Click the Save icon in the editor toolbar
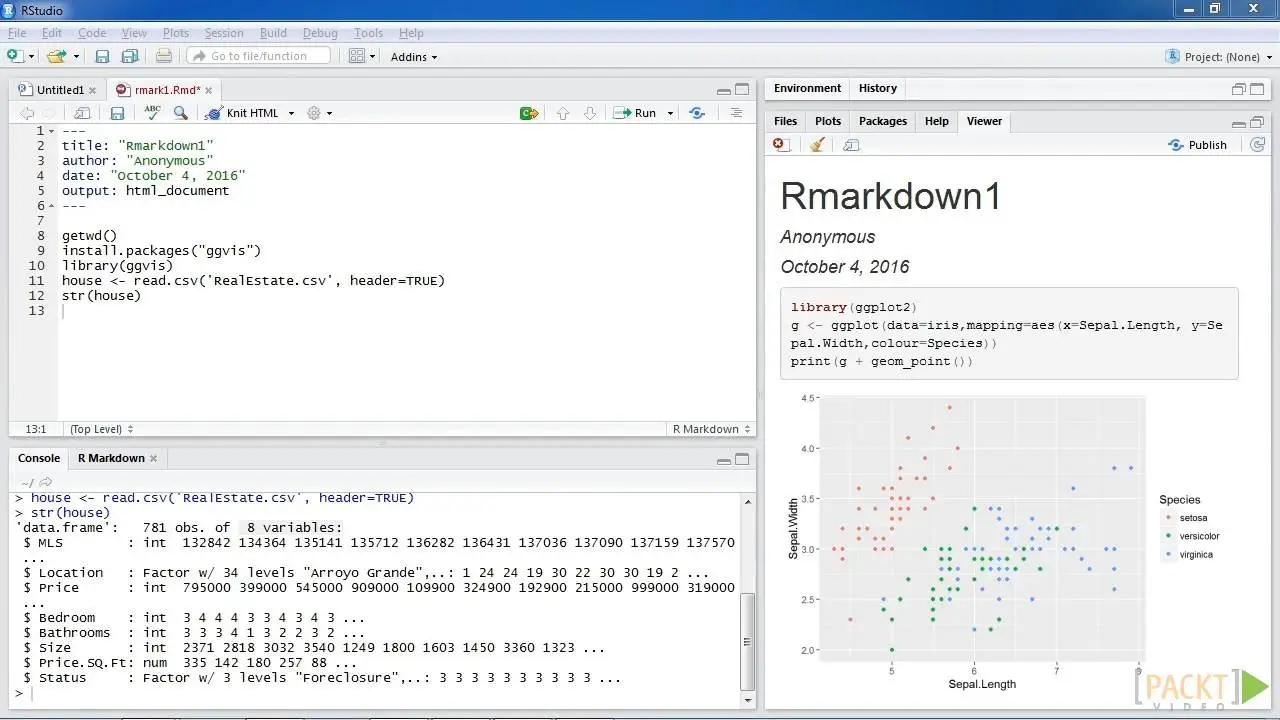1280x720 pixels. tap(117, 113)
